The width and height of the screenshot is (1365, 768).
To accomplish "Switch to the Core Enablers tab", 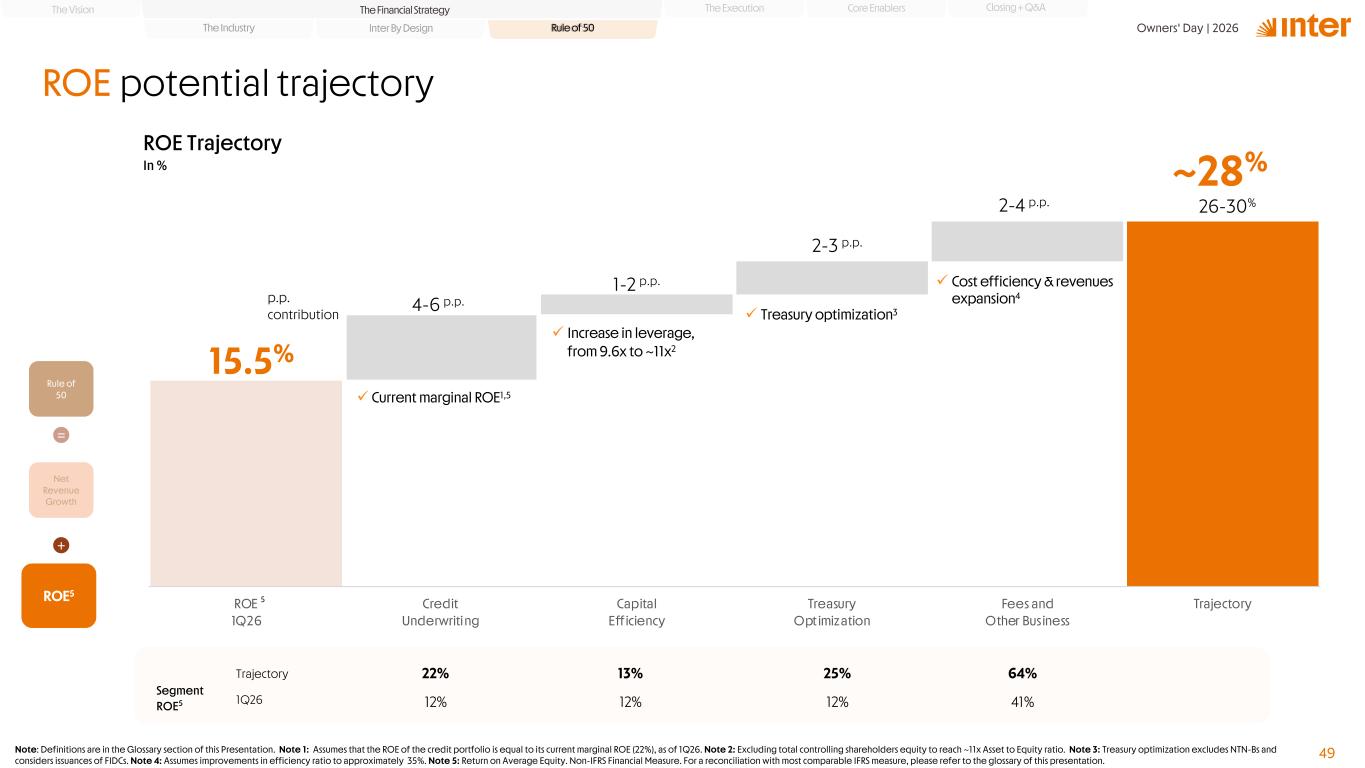I will 876,8.
